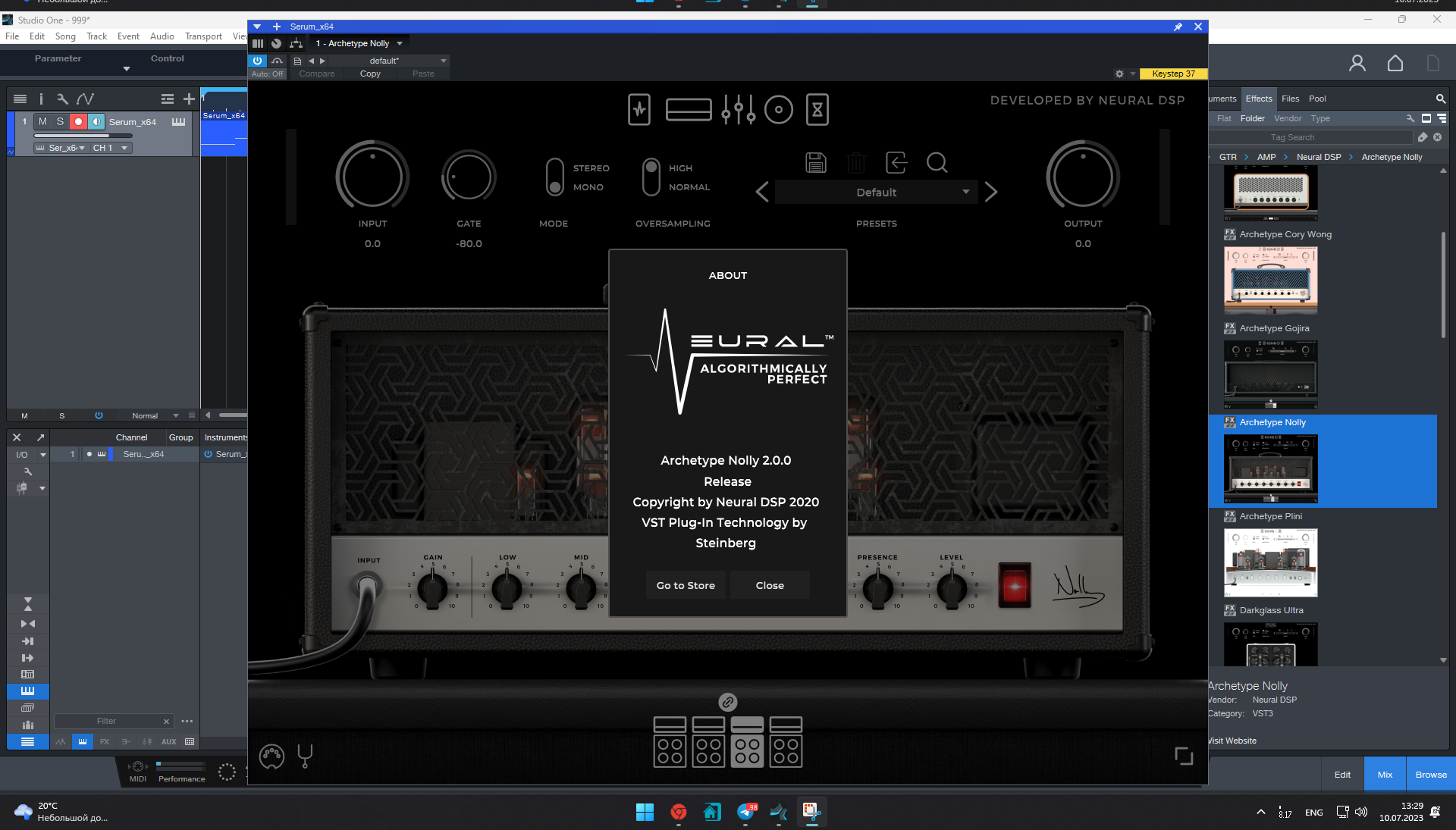
Task: Open the Default presets dropdown
Action: [876, 193]
